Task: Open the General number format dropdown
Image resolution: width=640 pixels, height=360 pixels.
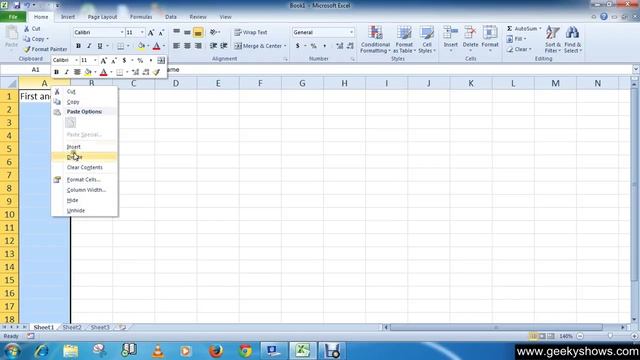Action: coord(351,32)
